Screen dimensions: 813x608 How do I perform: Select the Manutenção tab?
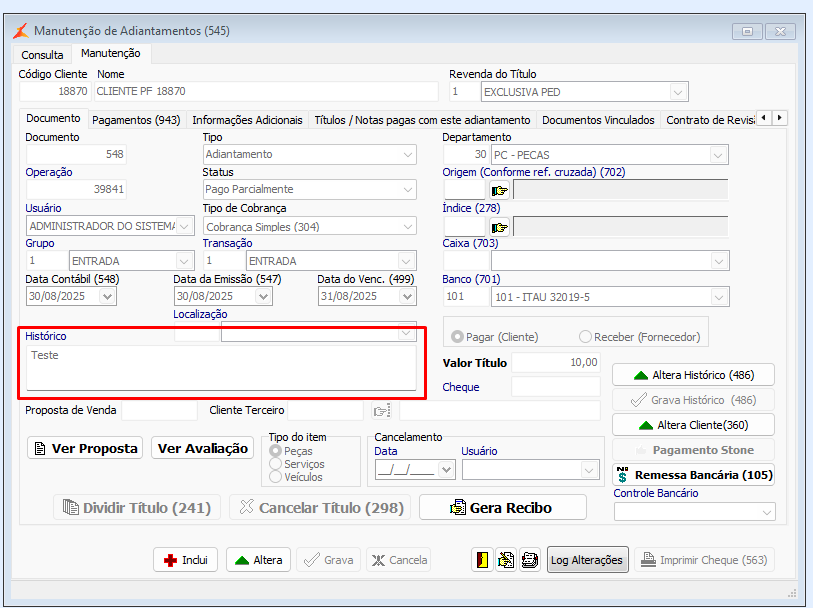tap(110, 53)
